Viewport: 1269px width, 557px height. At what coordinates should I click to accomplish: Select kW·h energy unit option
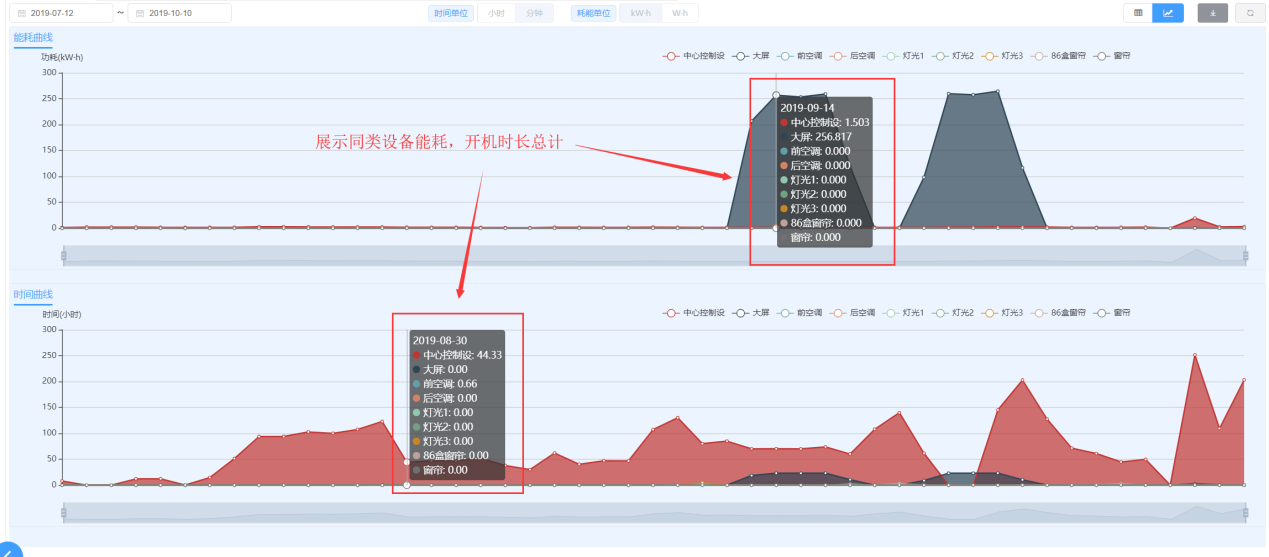point(640,13)
